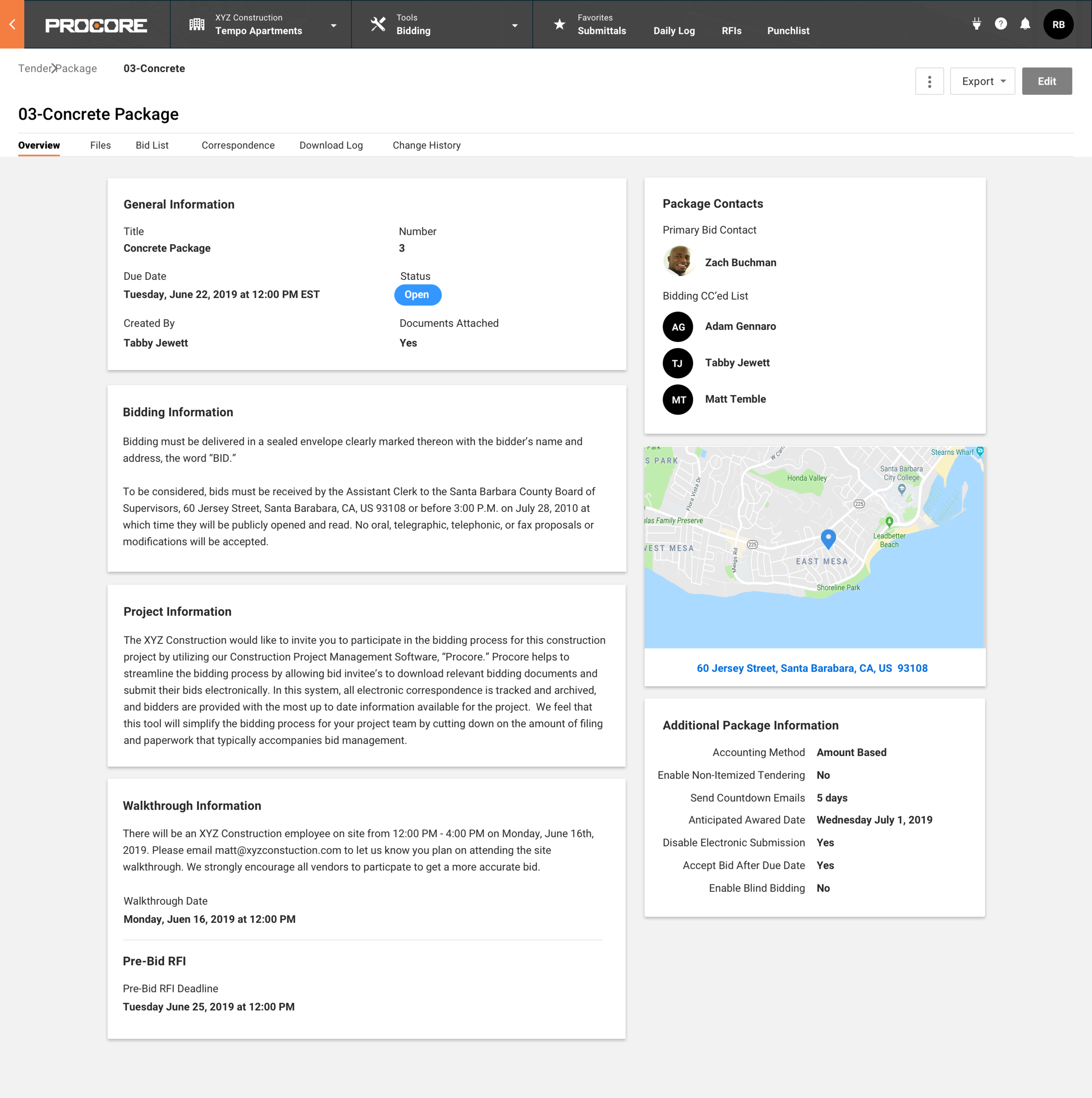Click Adam Gennaro in the CC'ed list
Viewport: 1092px width, 1098px height.
pos(741,326)
